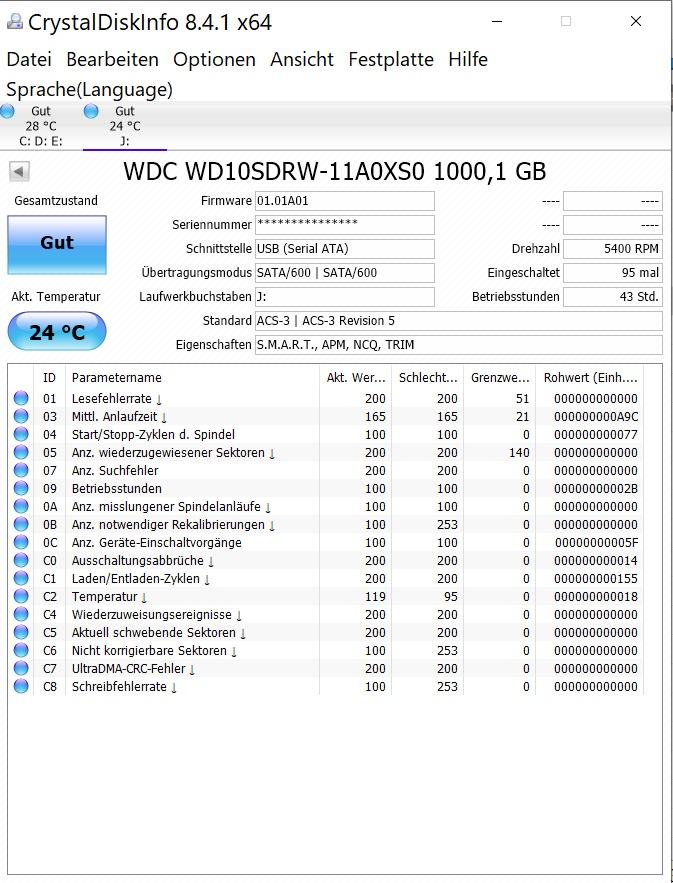673x883 pixels.
Task: Click status icon for wiederzugewiesener Sektoren row
Action: [x=21, y=452]
